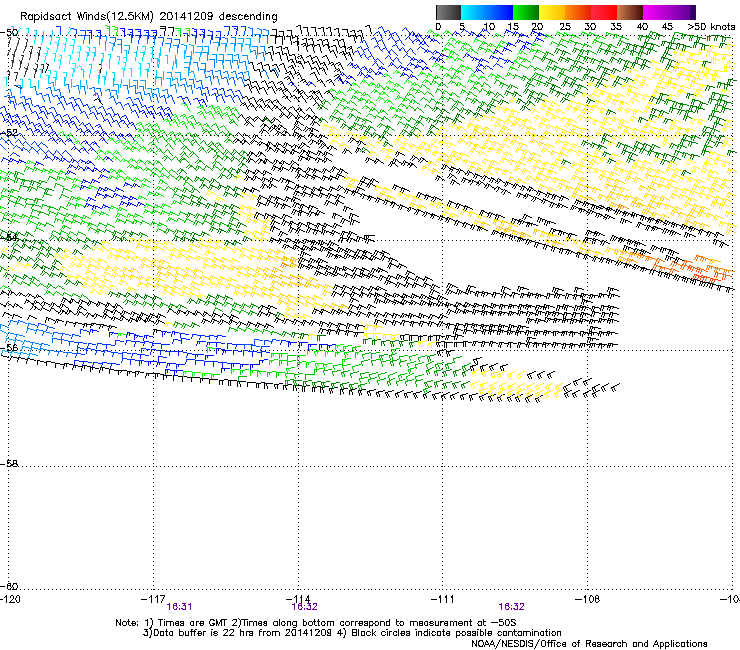740x650 pixels.
Task: Click the '-60' latitude axis label
Action: click(9, 586)
